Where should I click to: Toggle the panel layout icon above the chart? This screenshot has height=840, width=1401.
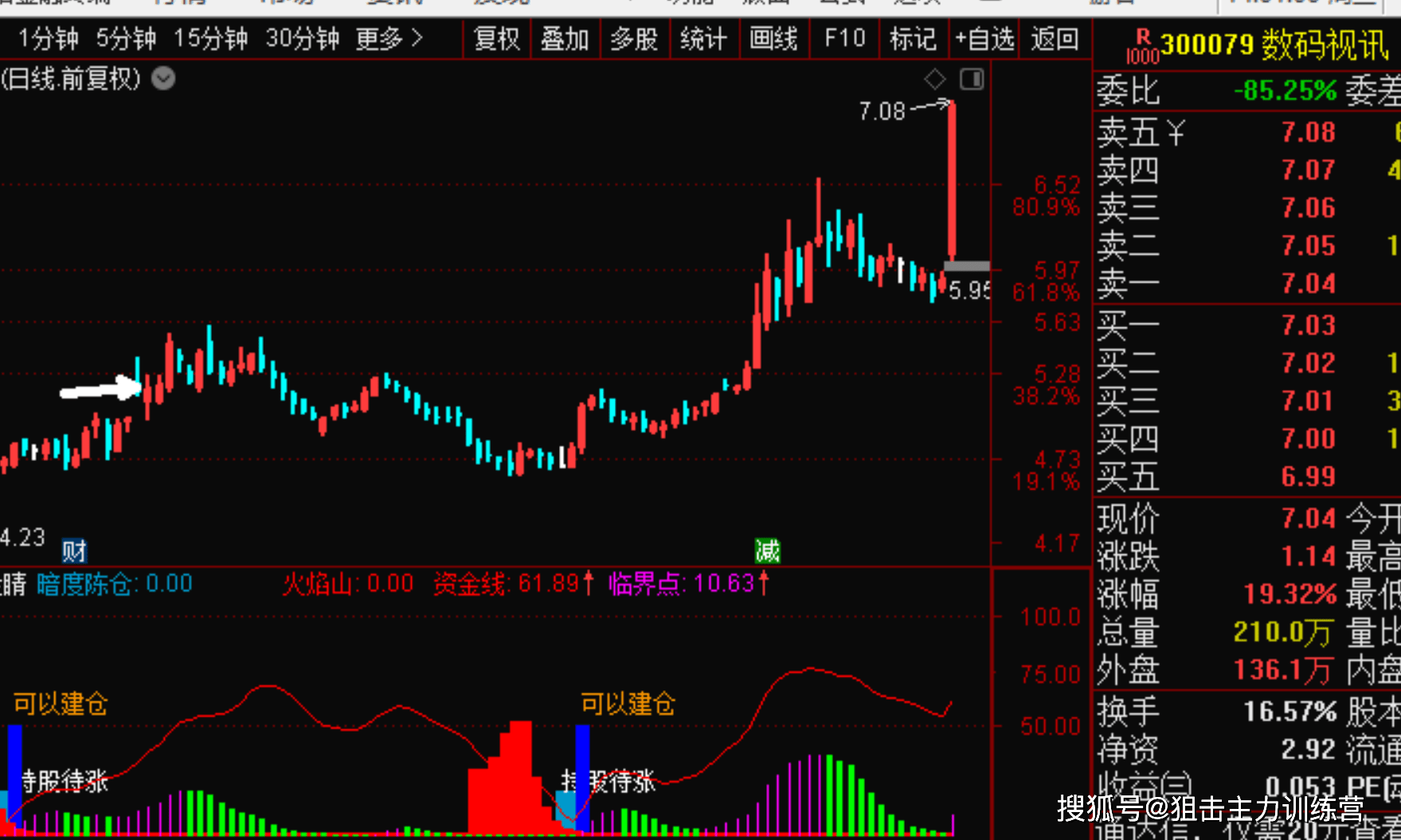(972, 79)
